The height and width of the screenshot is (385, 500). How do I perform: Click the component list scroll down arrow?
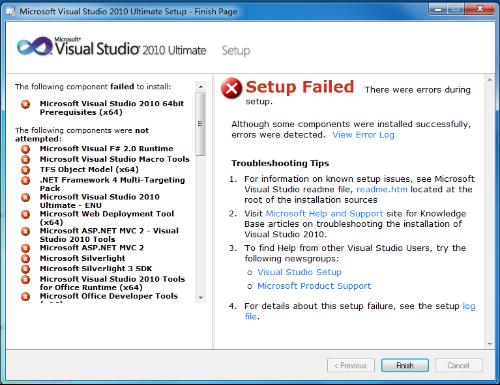[200, 297]
